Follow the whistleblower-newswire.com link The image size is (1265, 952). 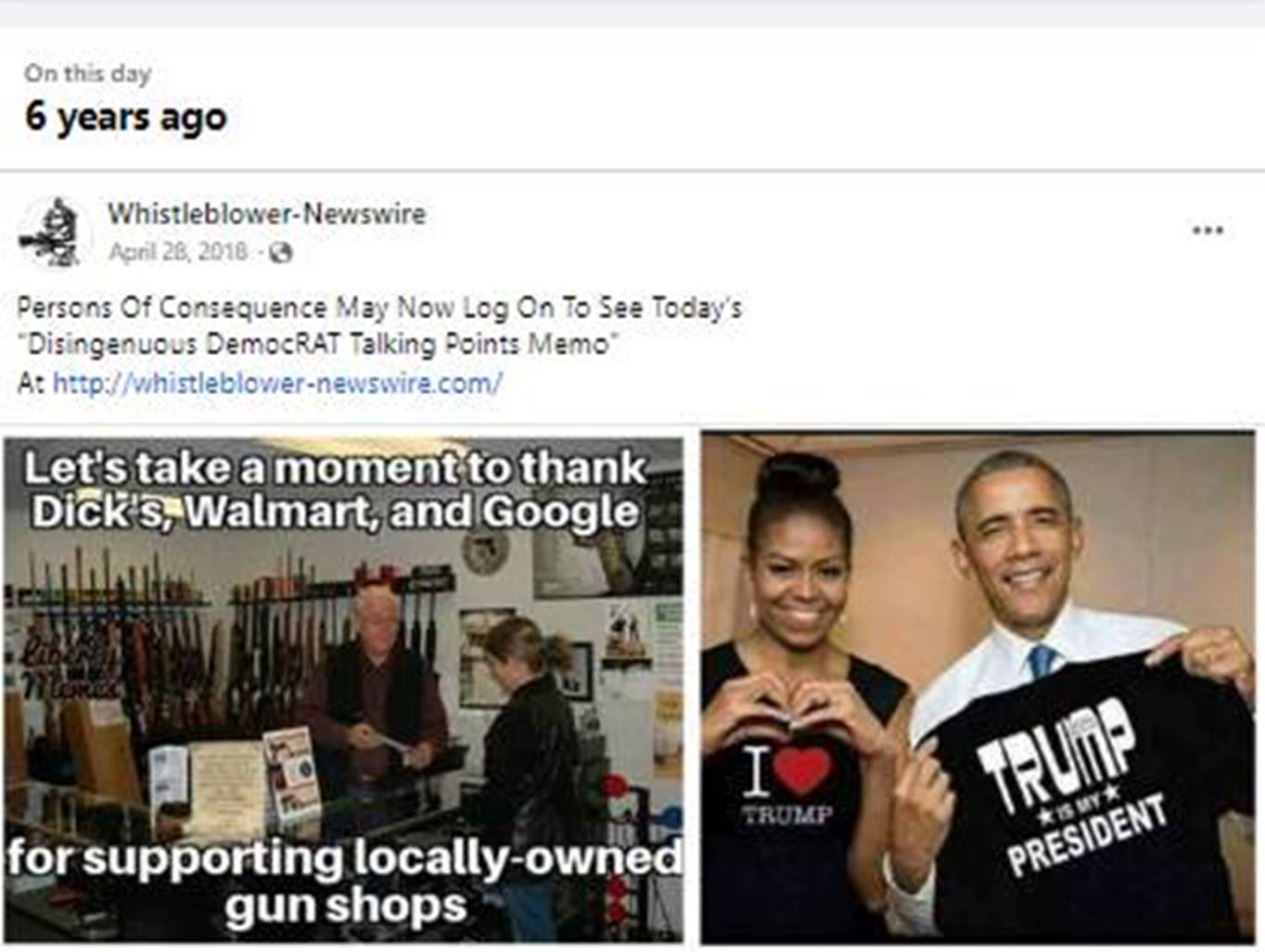277,383
